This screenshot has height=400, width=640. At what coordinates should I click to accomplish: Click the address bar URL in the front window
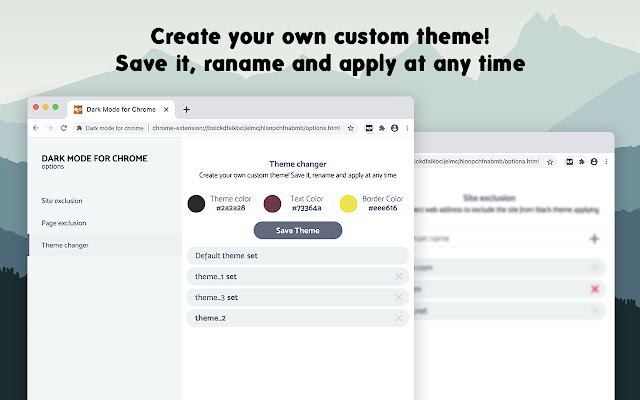click(246, 128)
